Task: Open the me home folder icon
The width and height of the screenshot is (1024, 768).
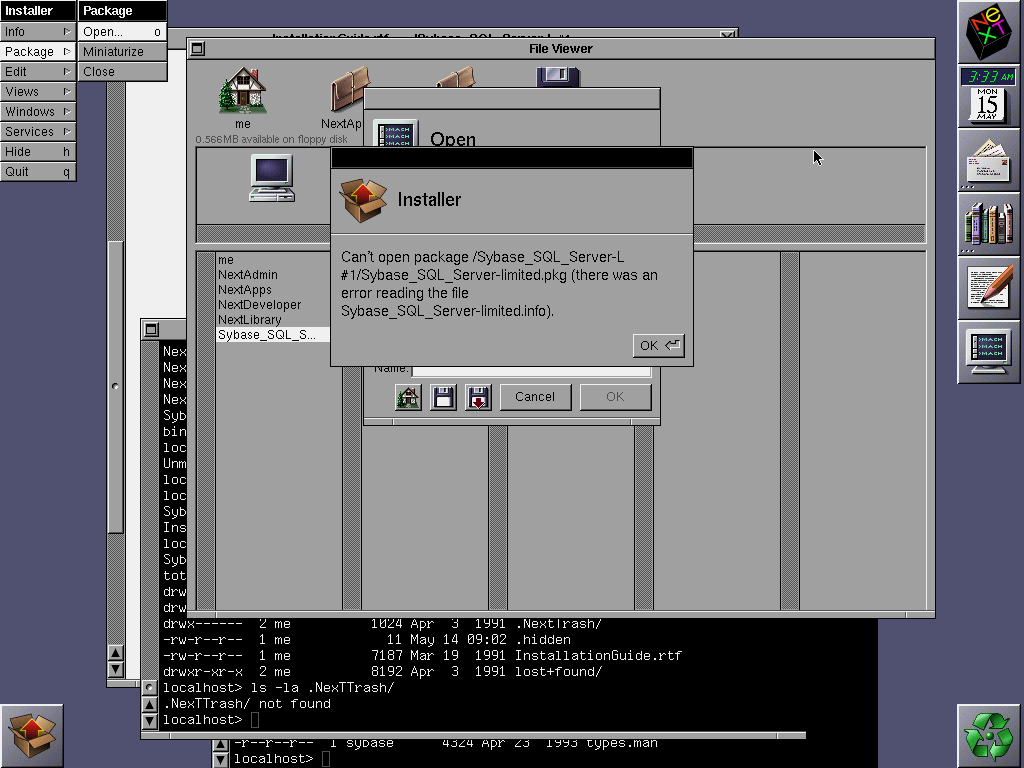Action: pos(242,92)
